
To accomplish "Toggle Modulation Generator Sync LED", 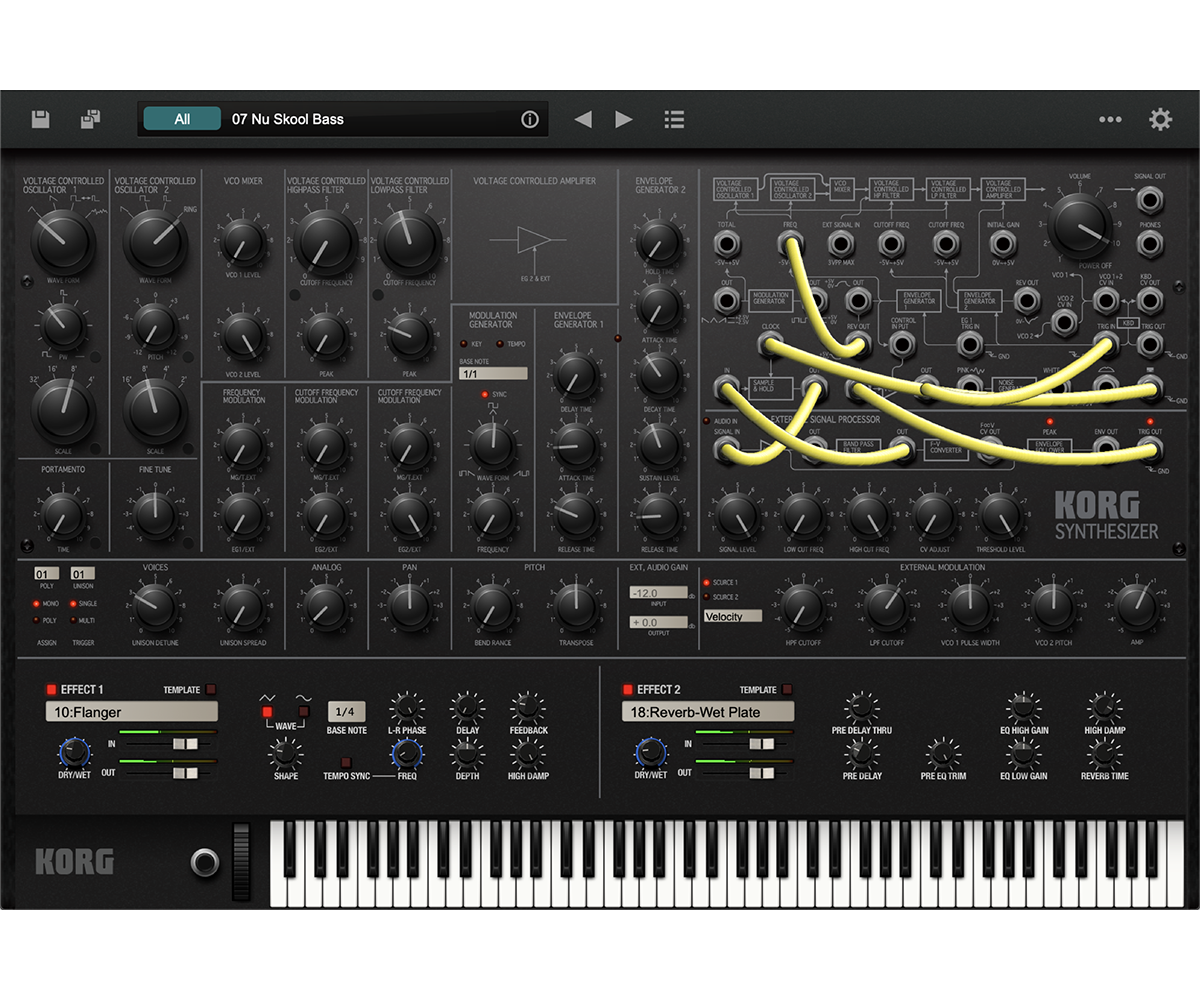I will point(486,395).
